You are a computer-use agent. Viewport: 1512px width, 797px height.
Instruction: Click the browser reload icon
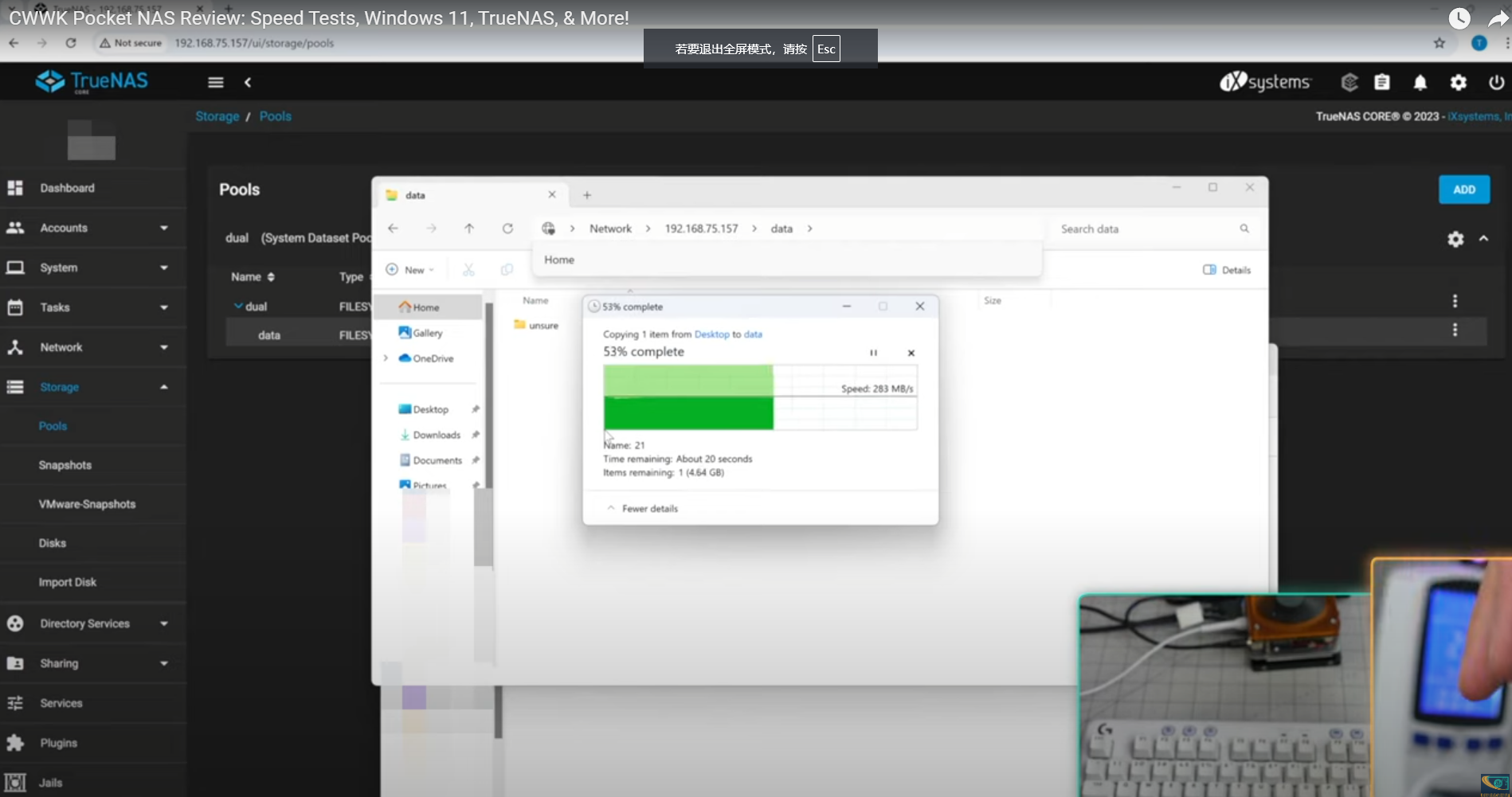[71, 43]
